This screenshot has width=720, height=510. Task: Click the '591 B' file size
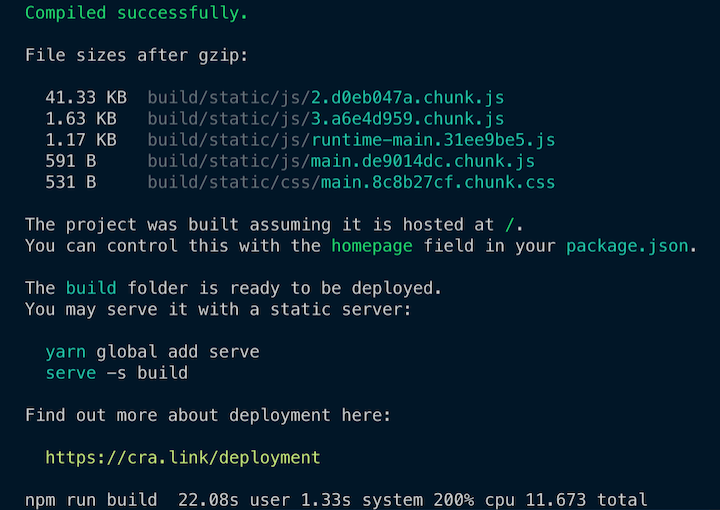(x=71, y=161)
